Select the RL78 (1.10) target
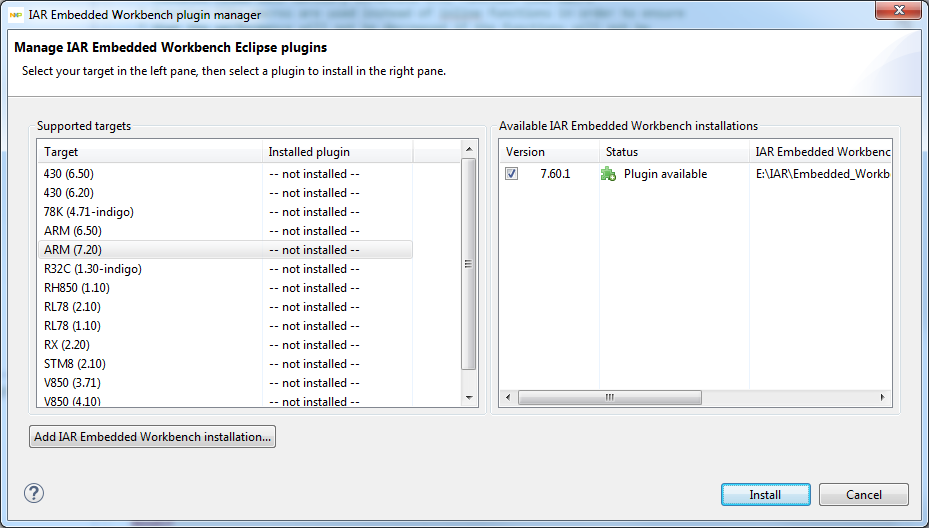The height and width of the screenshot is (528, 929). click(225, 325)
